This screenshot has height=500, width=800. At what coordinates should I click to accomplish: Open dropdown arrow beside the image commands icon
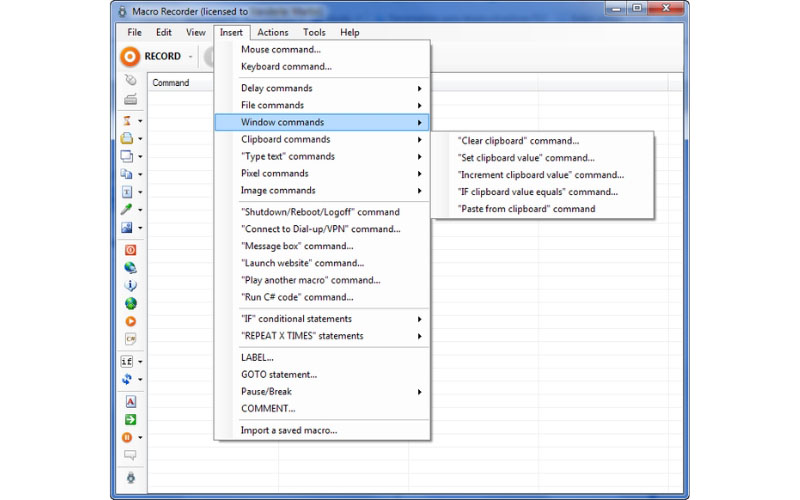[x=140, y=228]
